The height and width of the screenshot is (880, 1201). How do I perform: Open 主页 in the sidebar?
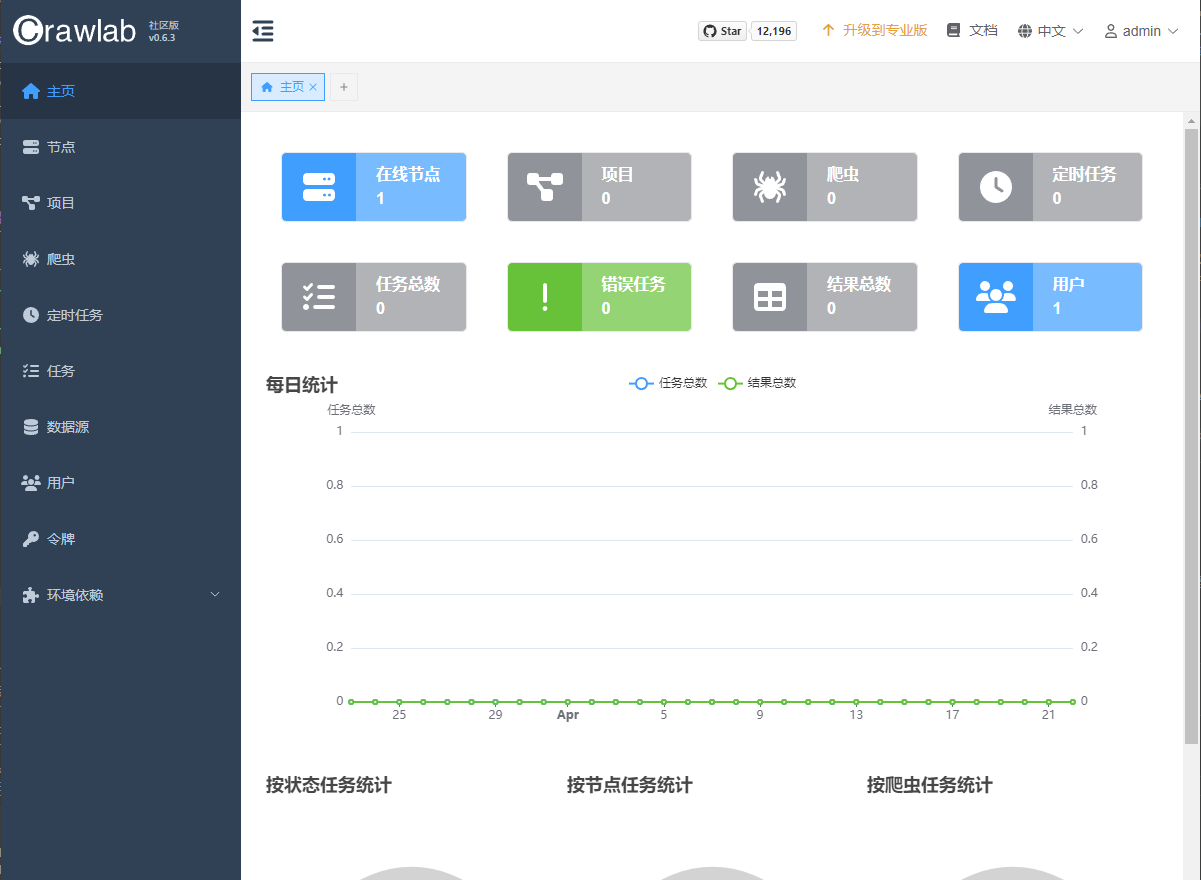tap(120, 91)
